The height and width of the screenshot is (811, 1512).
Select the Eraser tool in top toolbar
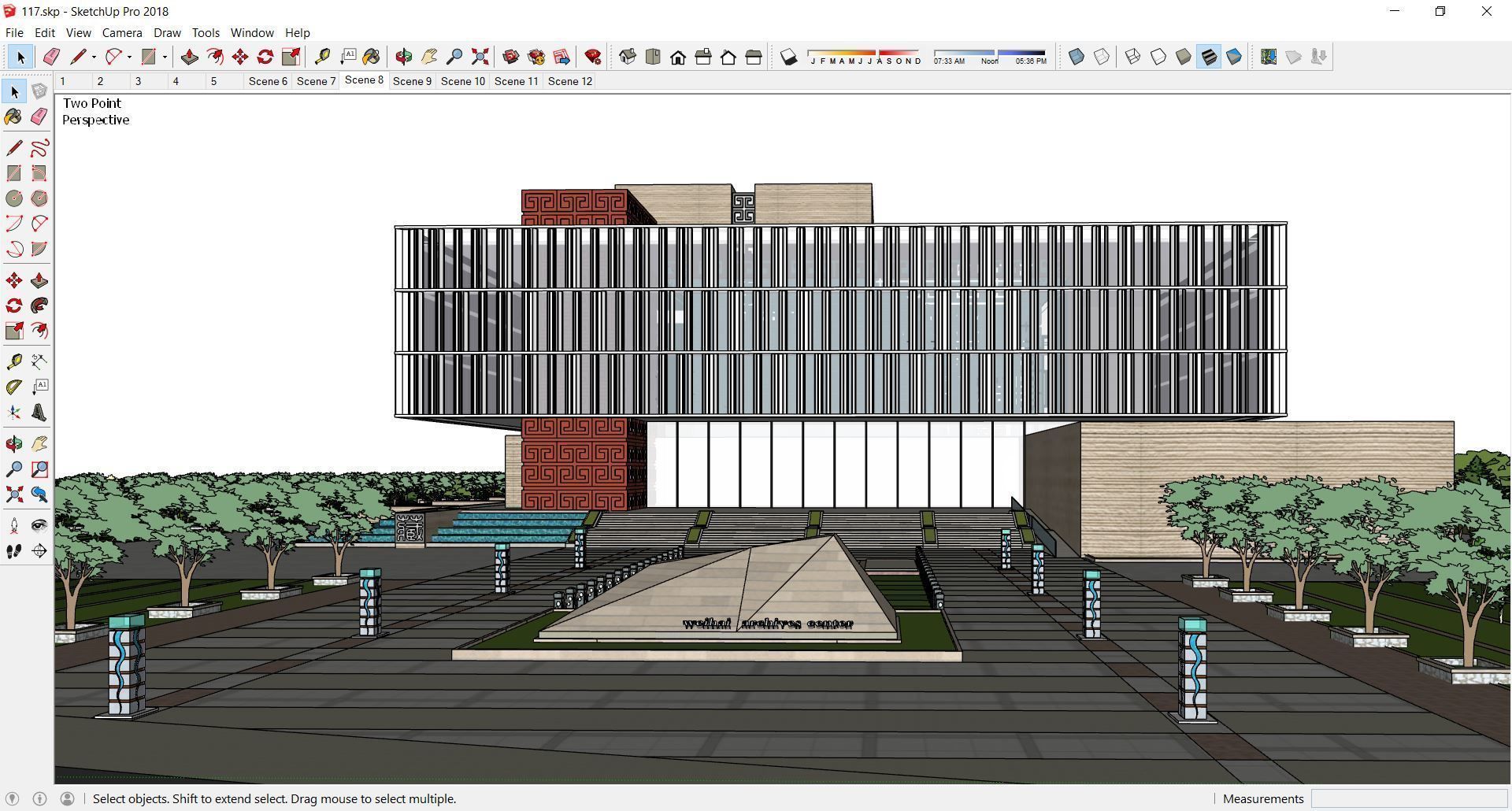pyautogui.click(x=51, y=57)
